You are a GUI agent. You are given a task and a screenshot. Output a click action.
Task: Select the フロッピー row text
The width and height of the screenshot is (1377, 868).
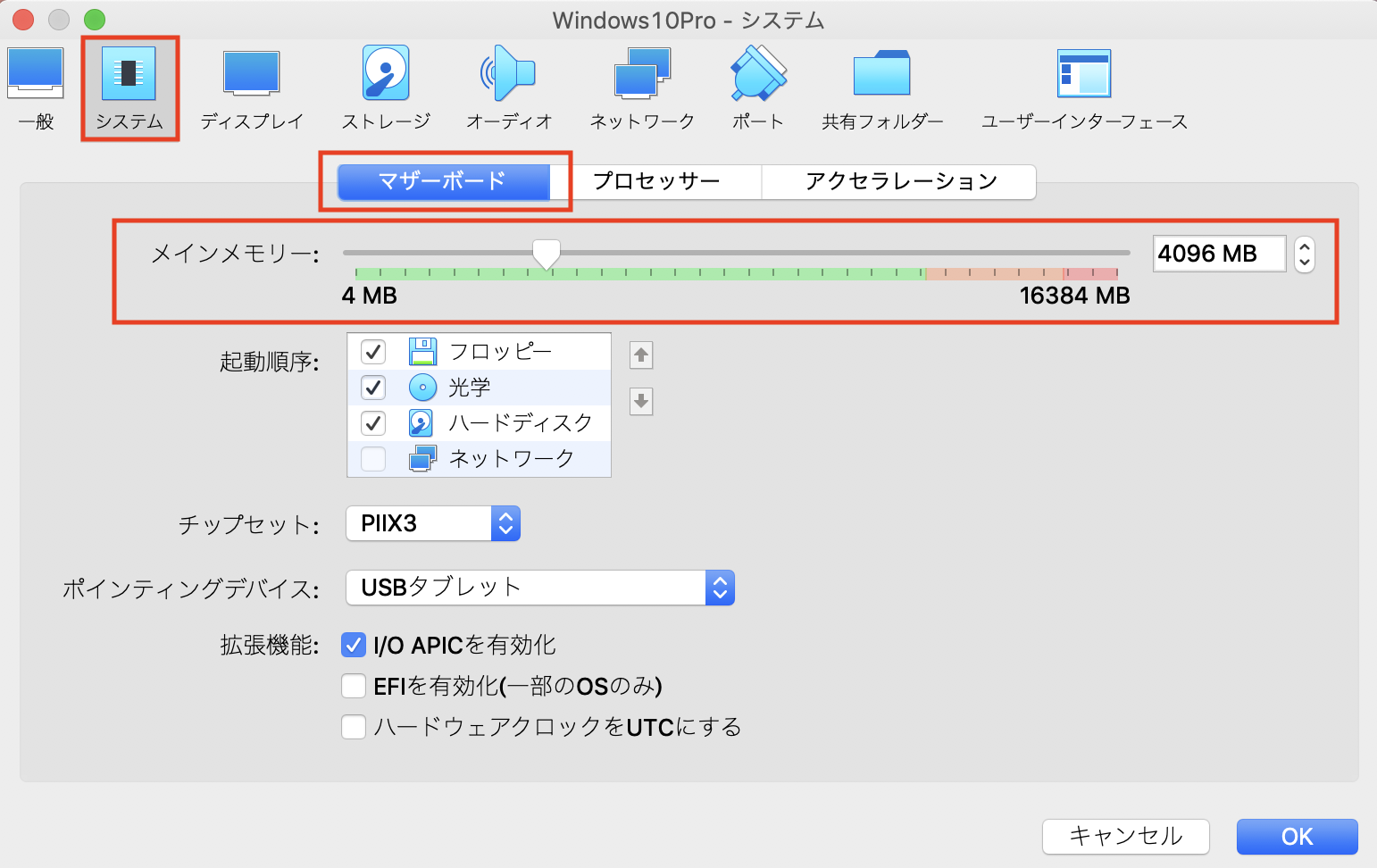tap(500, 352)
